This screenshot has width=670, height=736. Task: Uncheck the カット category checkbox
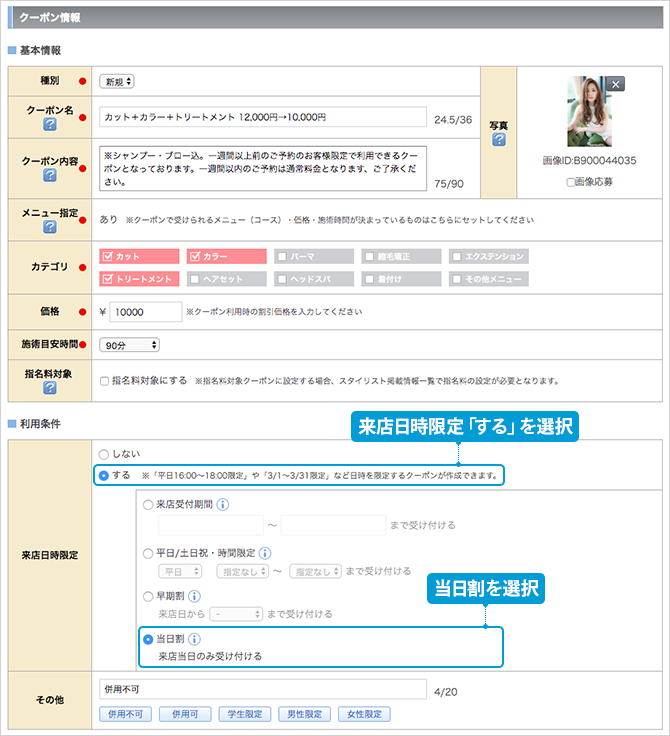(108, 256)
